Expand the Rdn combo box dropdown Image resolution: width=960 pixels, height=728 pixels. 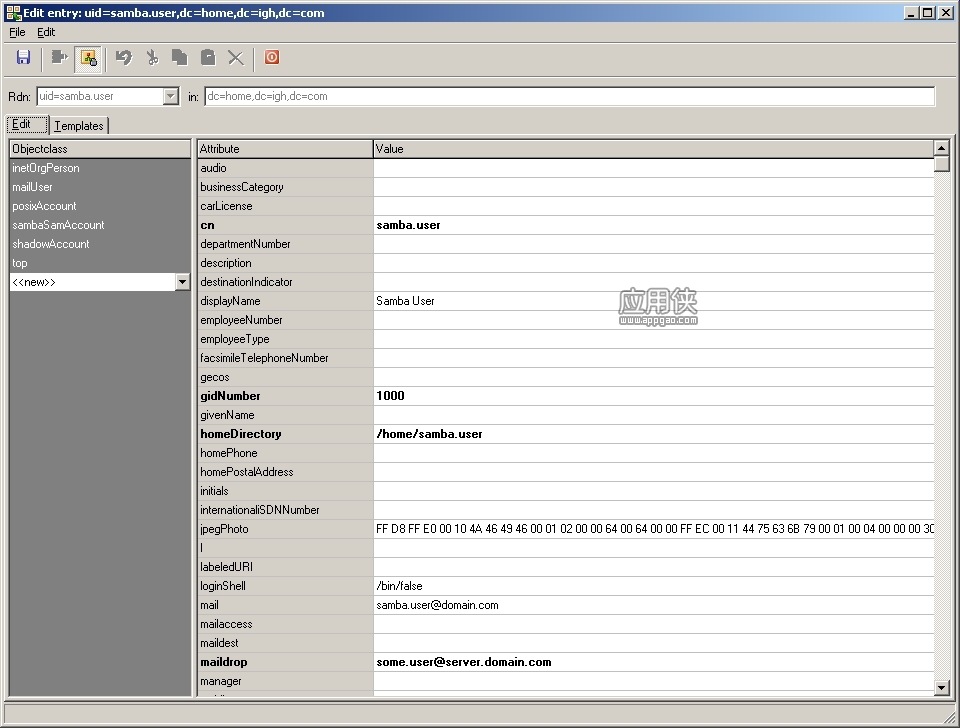171,96
